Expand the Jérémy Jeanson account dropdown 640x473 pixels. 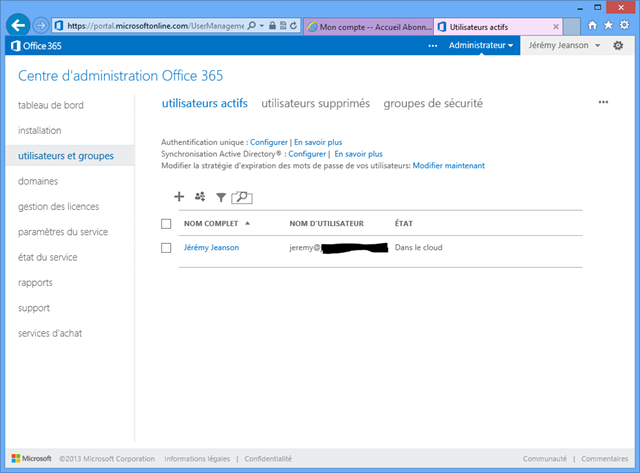coord(564,45)
